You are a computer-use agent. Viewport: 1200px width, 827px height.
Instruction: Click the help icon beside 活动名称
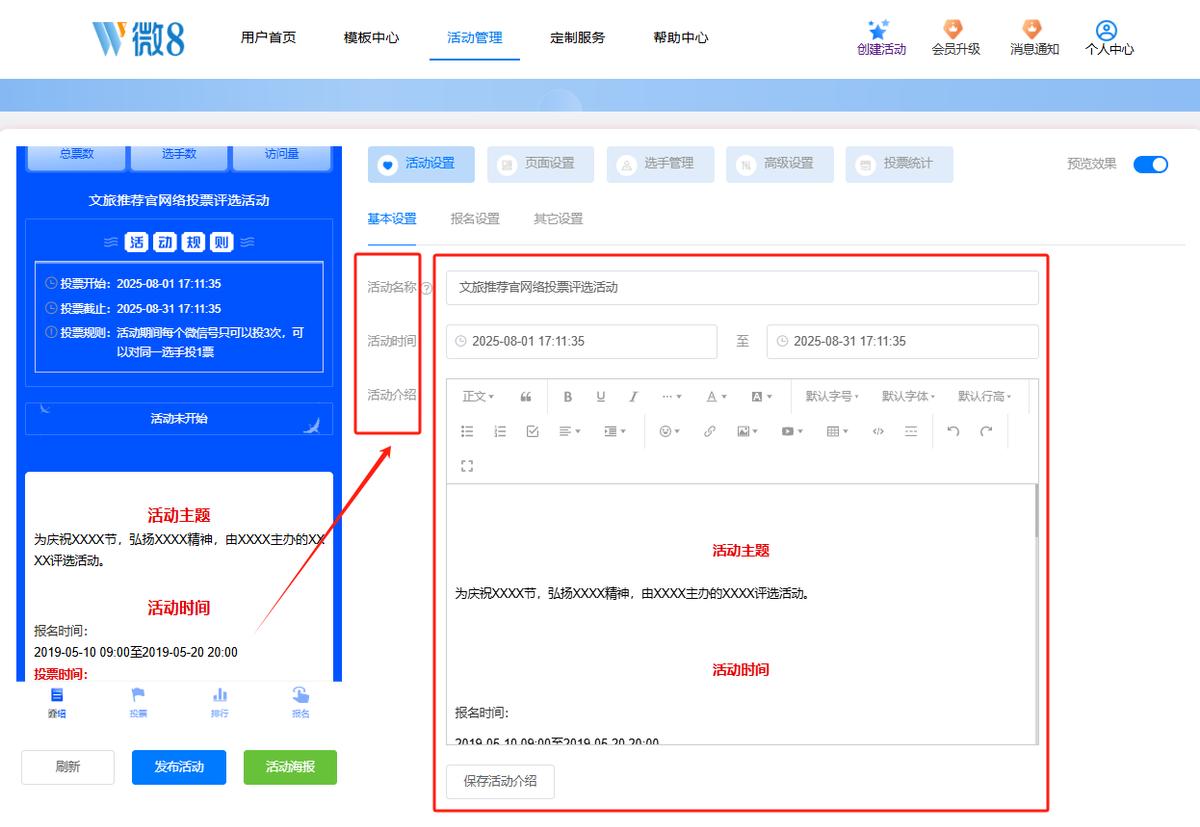pyautogui.click(x=427, y=288)
